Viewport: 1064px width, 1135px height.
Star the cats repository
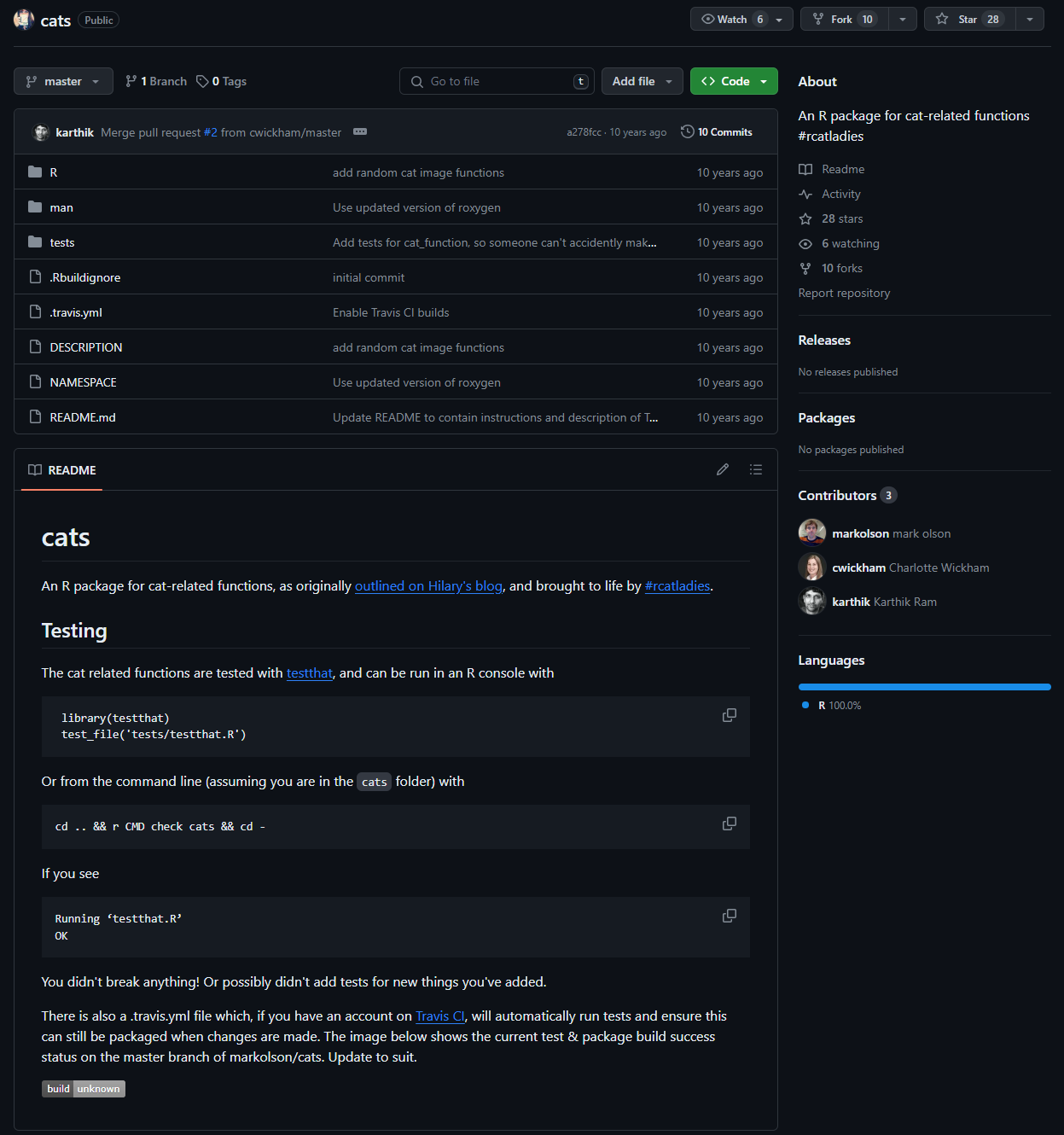[x=969, y=20]
